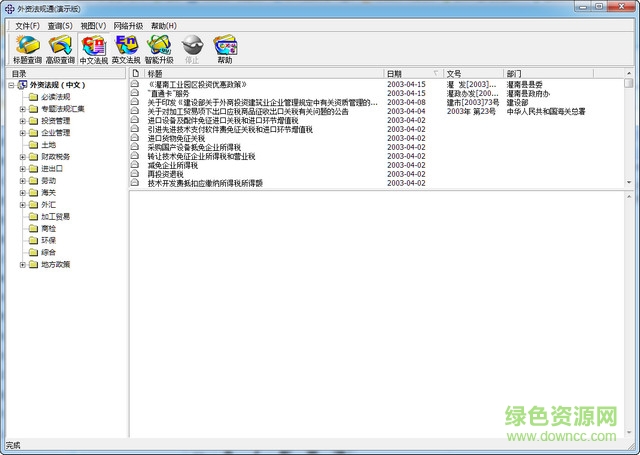Screen dimensions: 640x455
Task: Open the 帮助(H) menu
Action: [x=163, y=26]
